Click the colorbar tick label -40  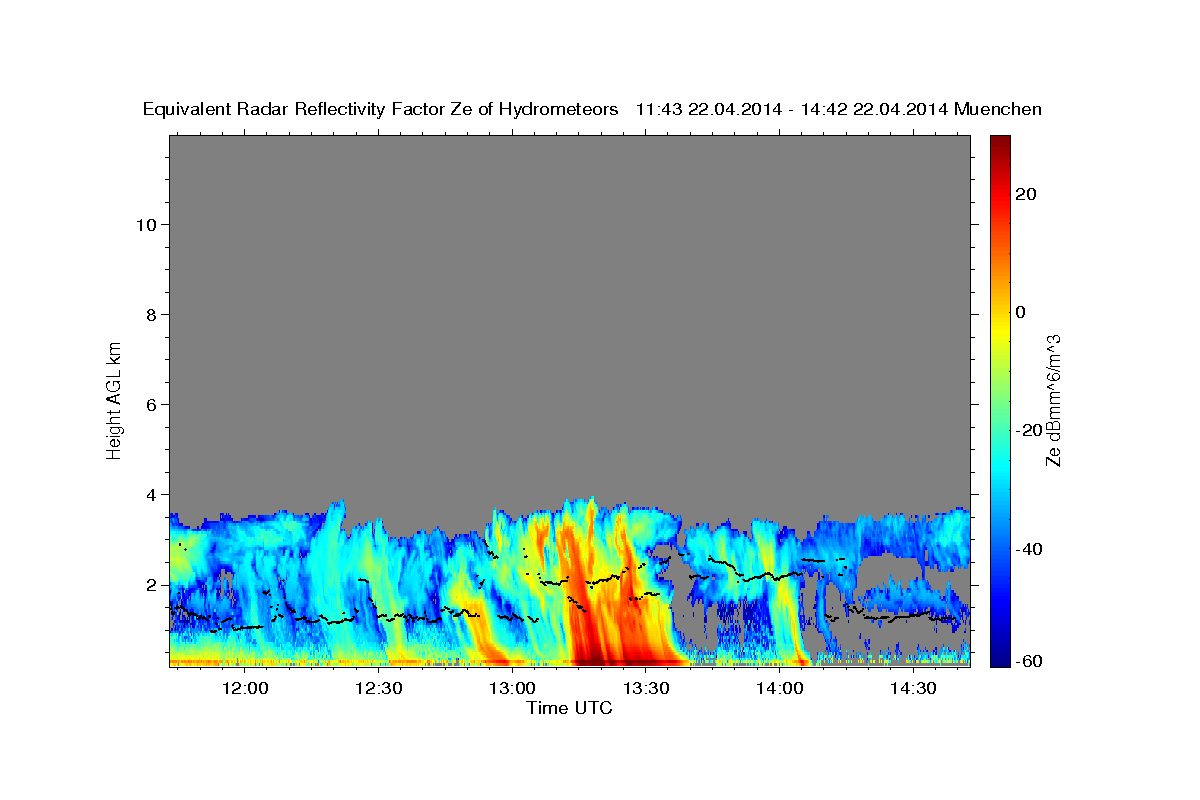[x=1030, y=549]
